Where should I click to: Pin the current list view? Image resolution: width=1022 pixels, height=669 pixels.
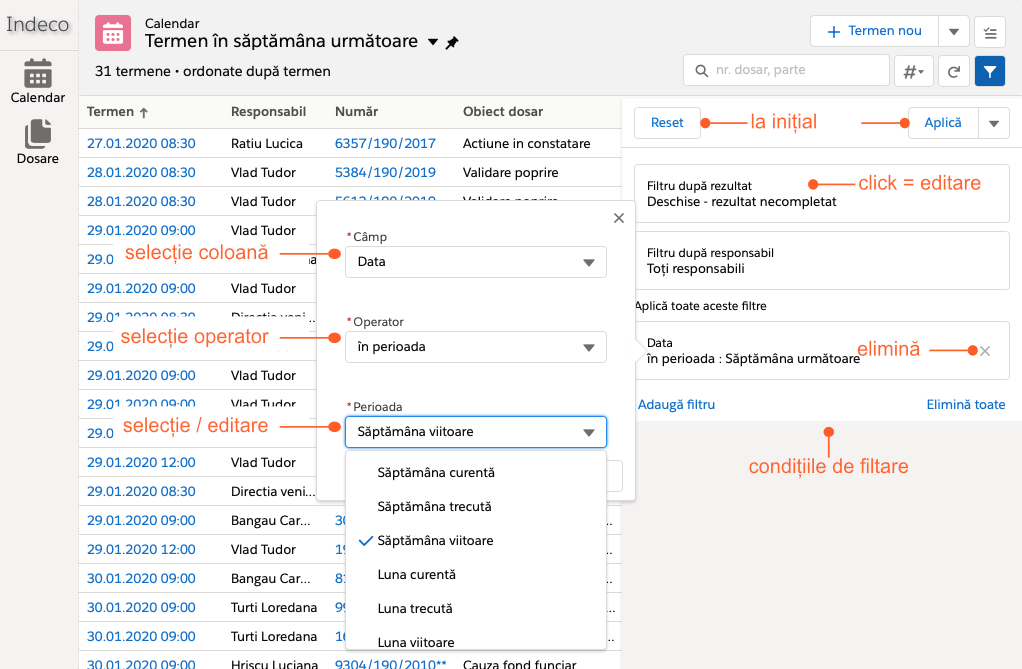(452, 43)
